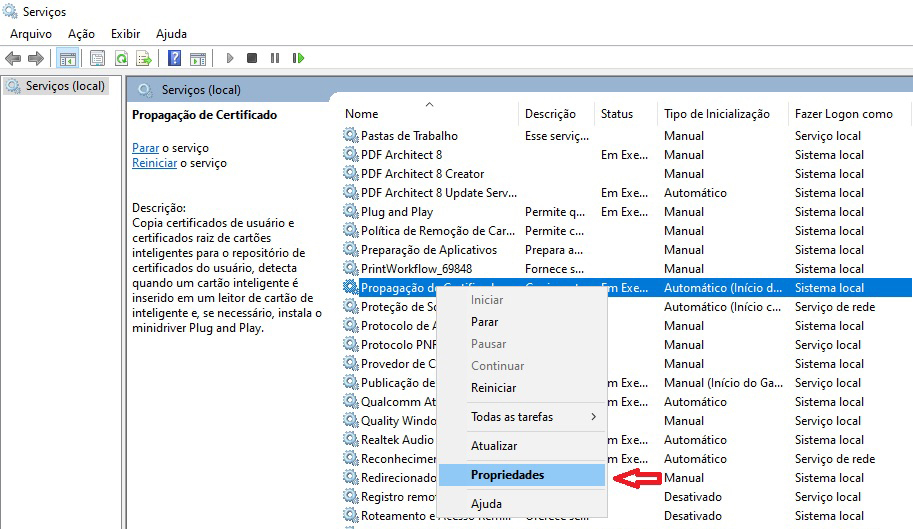Sort services by the Nome column header
The image size is (913, 529).
(x=362, y=114)
